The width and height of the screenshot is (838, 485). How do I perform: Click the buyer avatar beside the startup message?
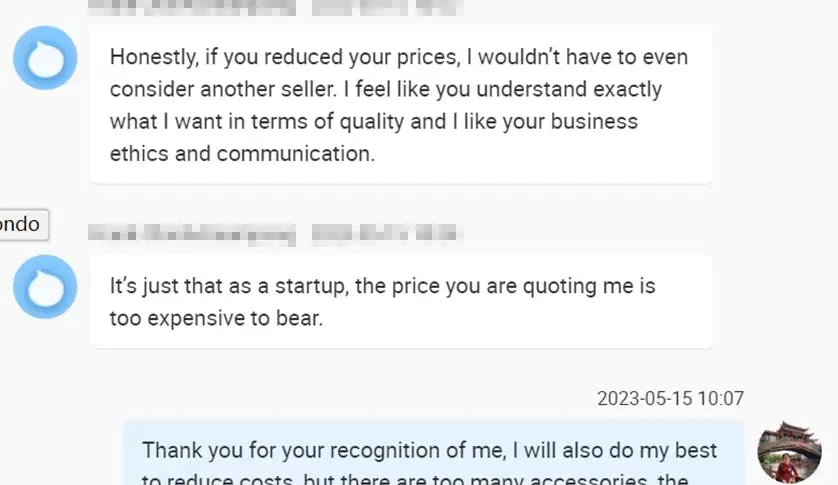click(x=45, y=287)
